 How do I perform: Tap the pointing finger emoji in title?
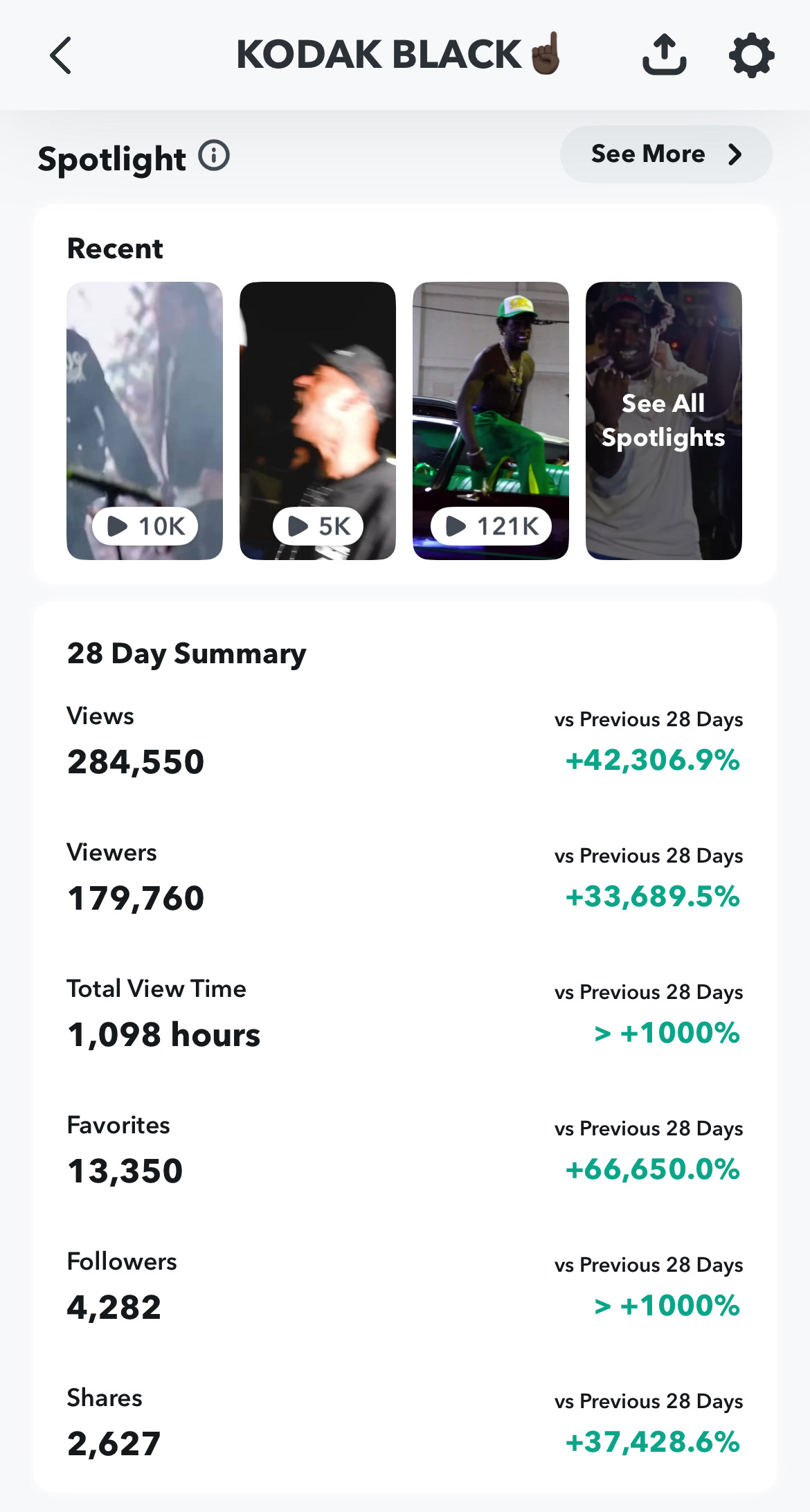pyautogui.click(x=546, y=53)
